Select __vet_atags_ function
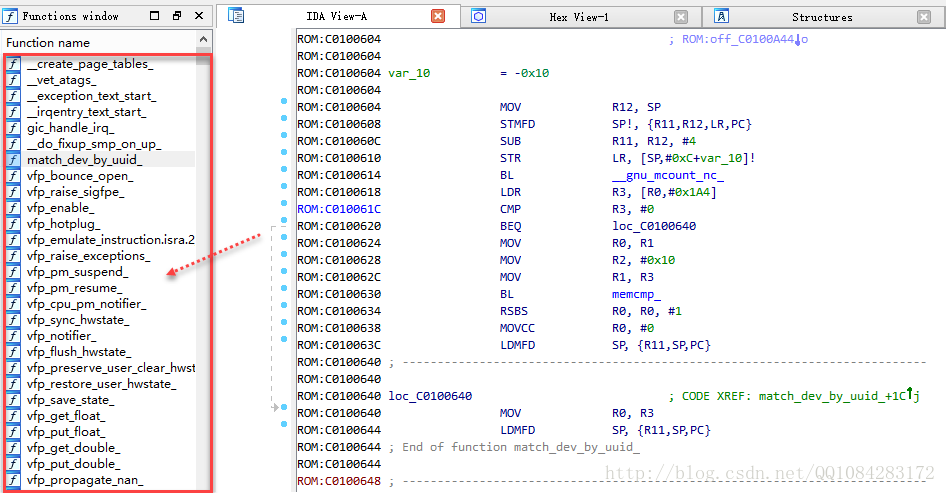 click(62, 80)
